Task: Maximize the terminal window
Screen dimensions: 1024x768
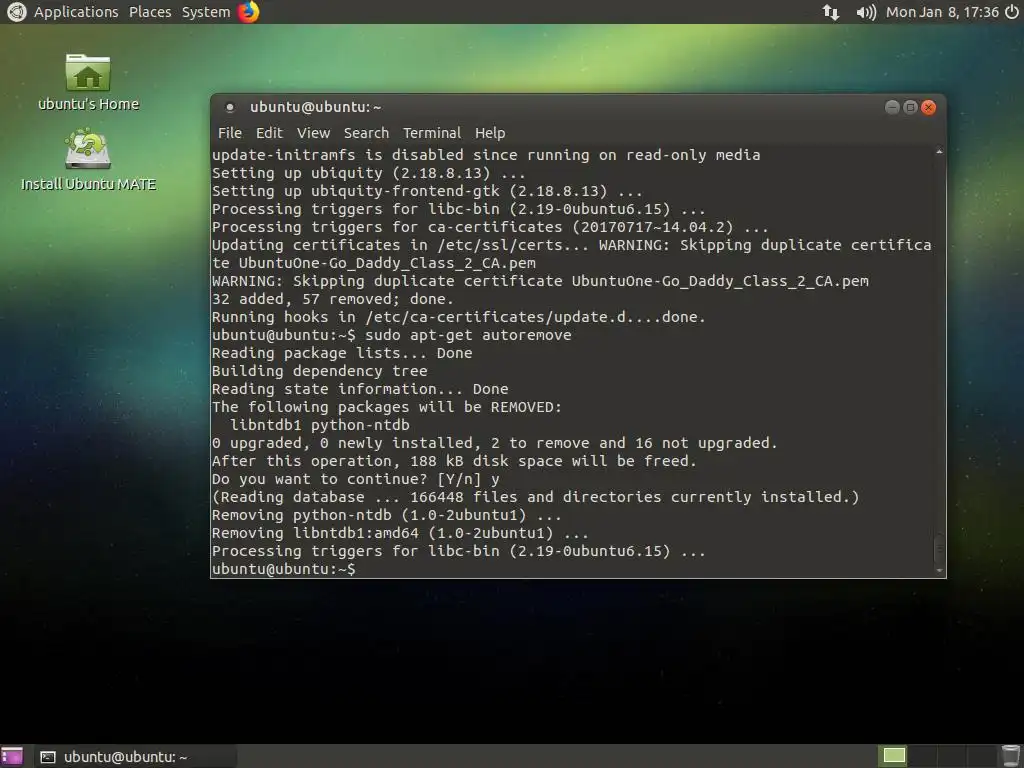Action: point(910,107)
